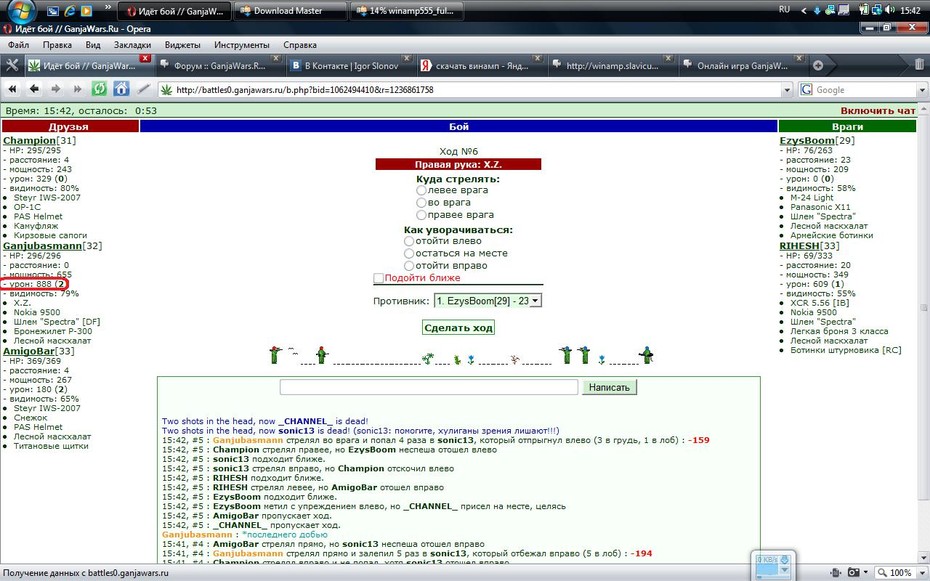Image resolution: width=930 pixels, height=581 pixels.
Task: Open the EzysBoom enemy profile link
Action: (x=807, y=141)
